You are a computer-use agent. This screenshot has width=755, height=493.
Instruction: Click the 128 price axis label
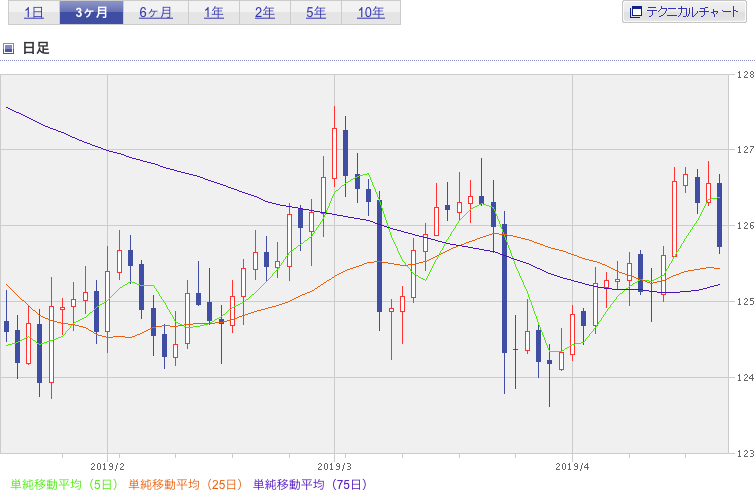tap(745, 75)
